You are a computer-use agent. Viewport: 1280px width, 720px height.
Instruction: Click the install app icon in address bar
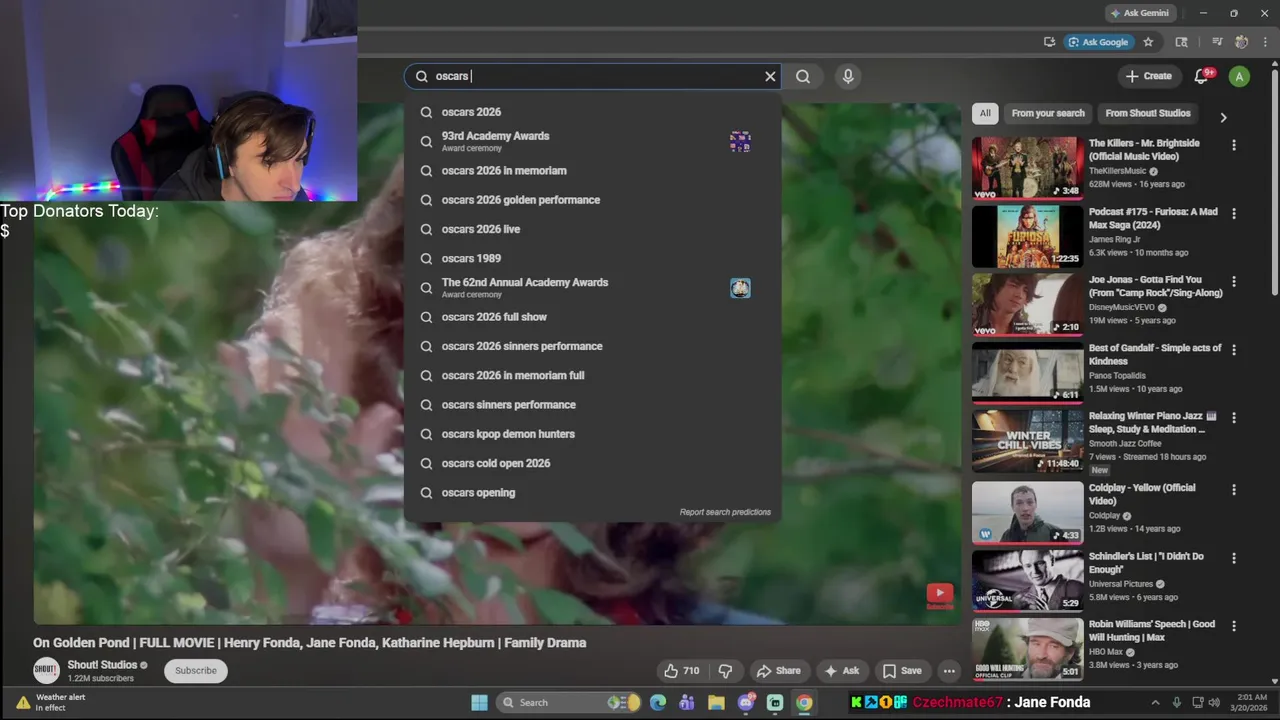[1049, 42]
